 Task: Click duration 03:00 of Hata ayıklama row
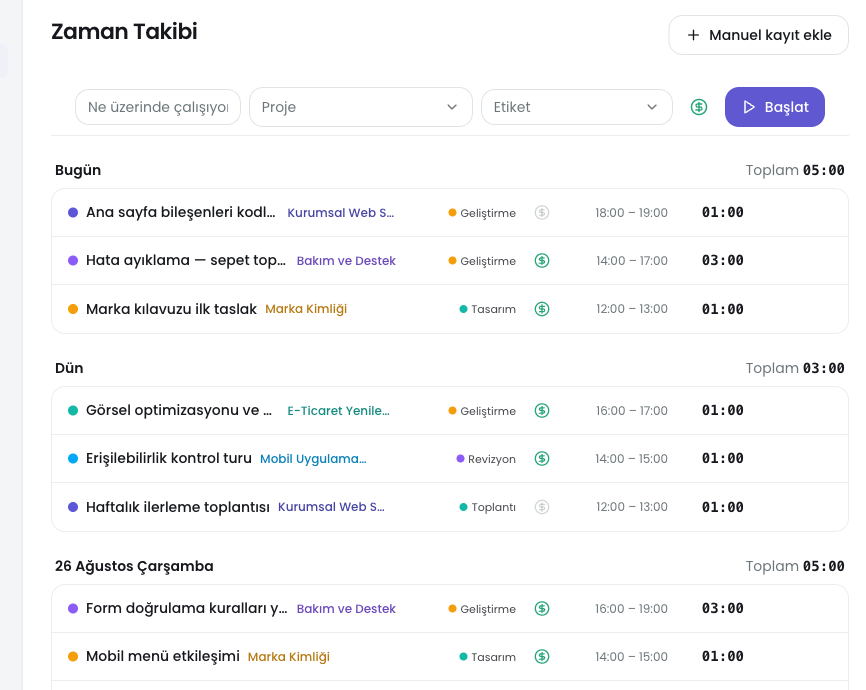pyautogui.click(x=722, y=260)
